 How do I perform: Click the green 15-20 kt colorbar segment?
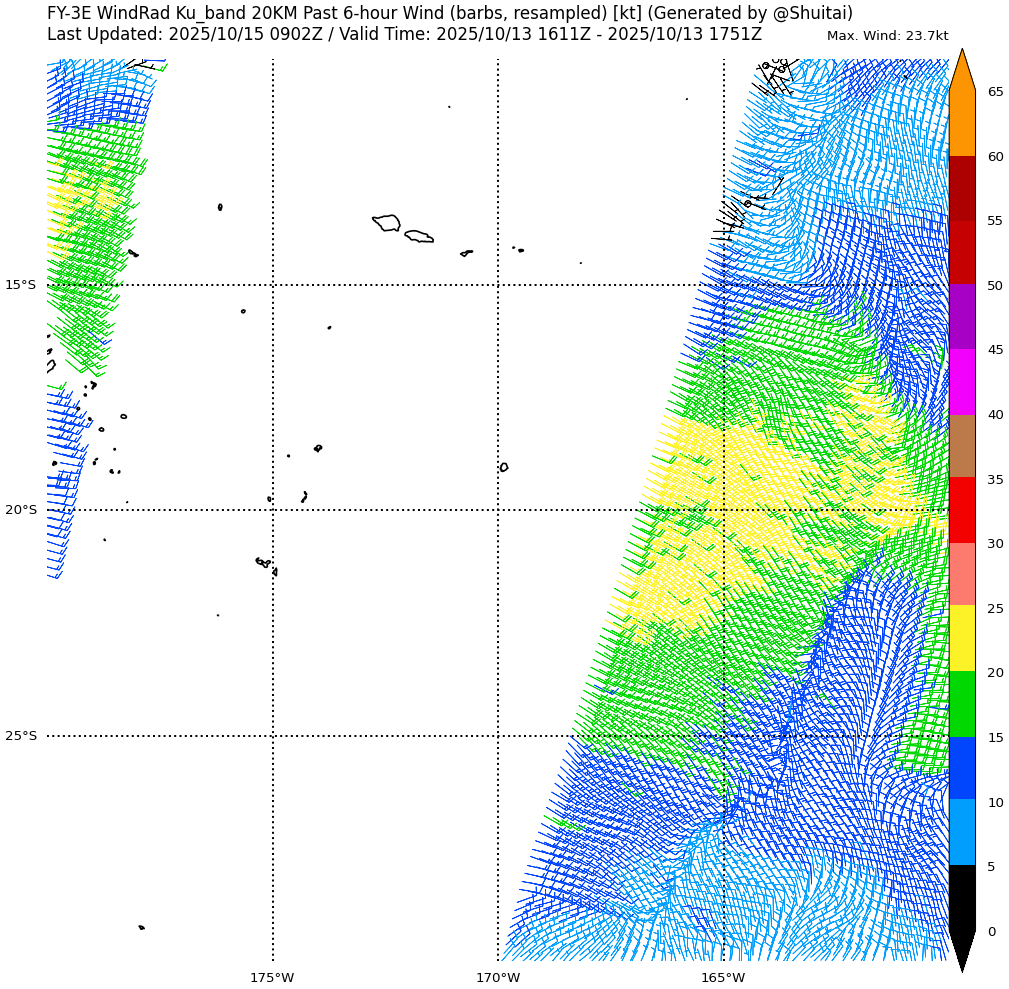click(x=962, y=704)
